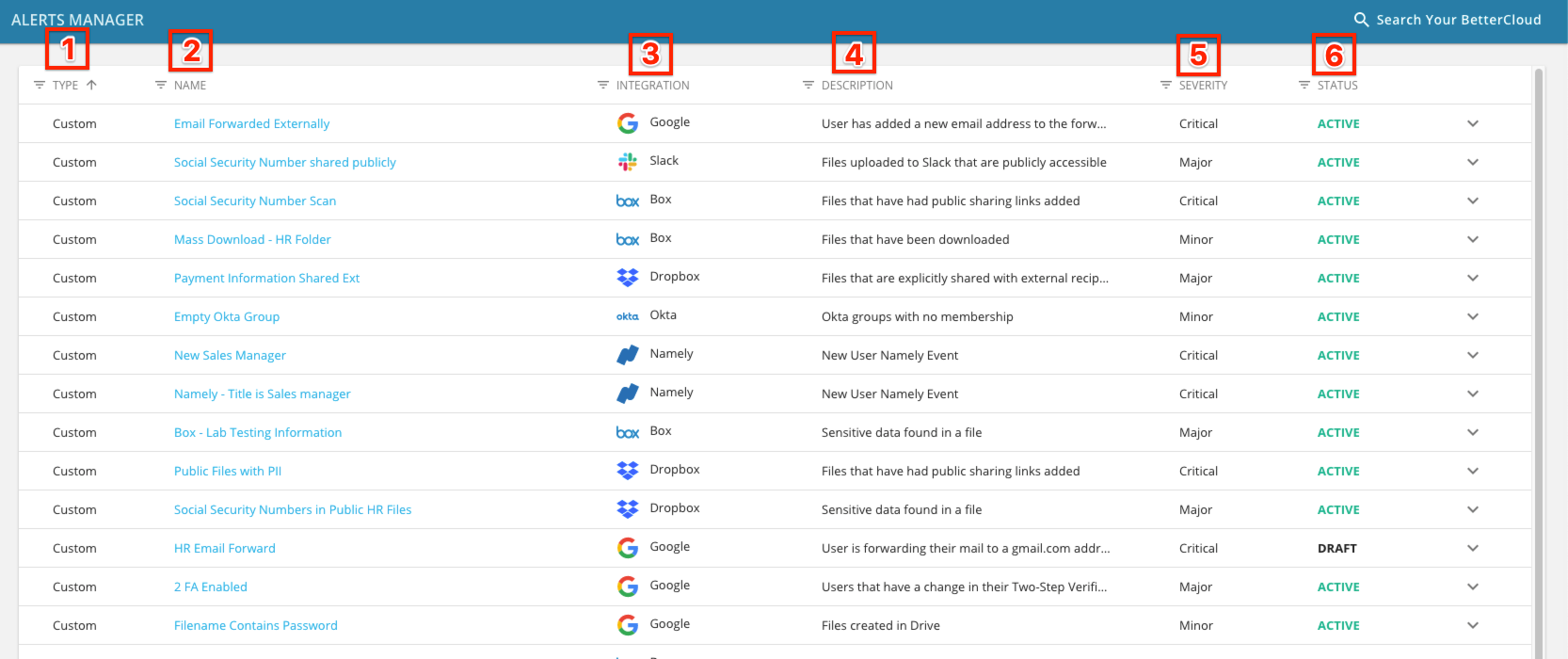The width and height of the screenshot is (1568, 659).
Task: Expand the Empty Okta Group row chevron
Action: (1473, 316)
